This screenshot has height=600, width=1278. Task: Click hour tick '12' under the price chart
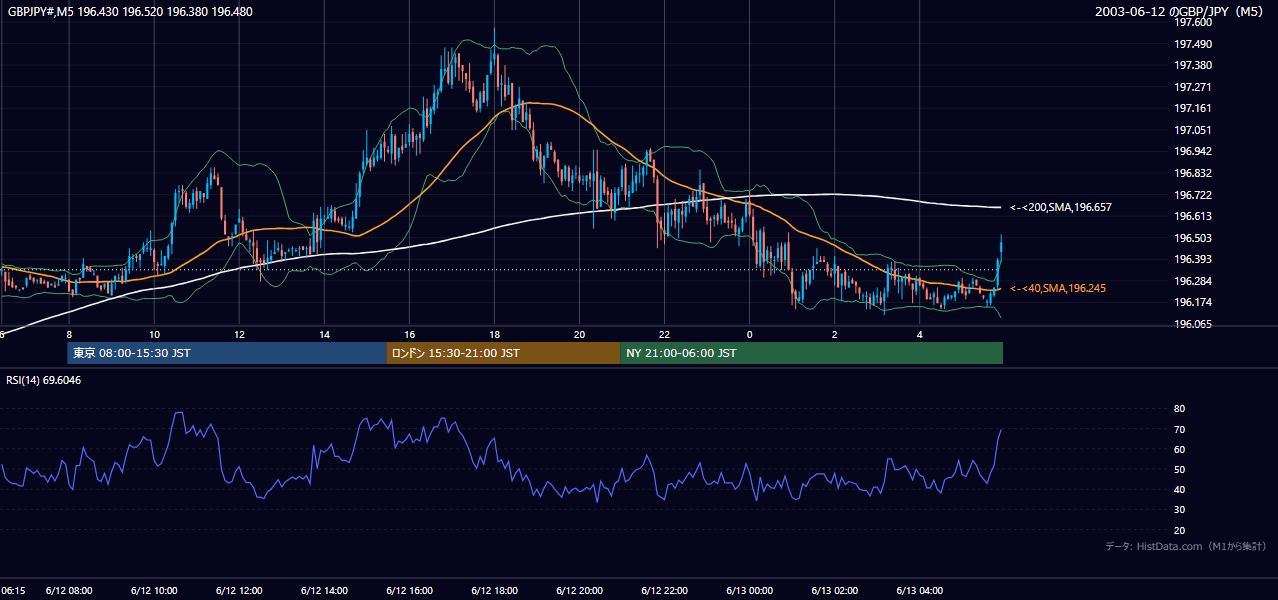tap(239, 334)
